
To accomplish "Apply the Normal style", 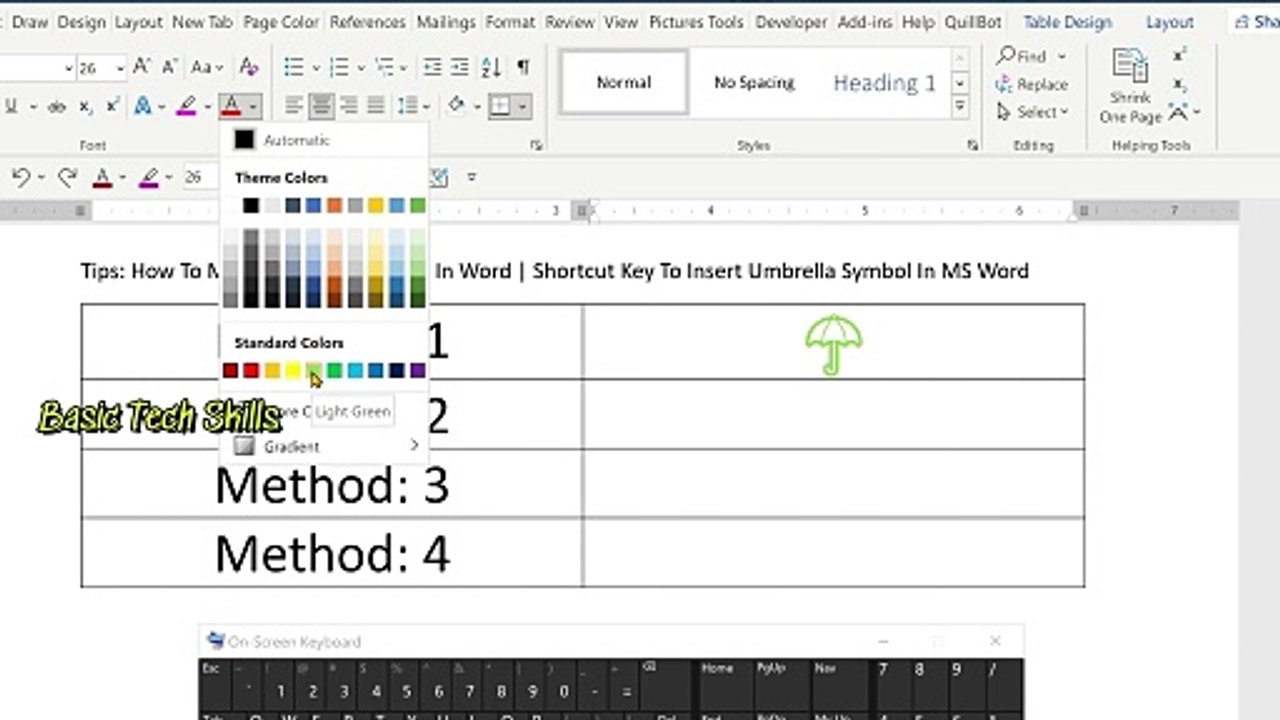I will pos(624,82).
